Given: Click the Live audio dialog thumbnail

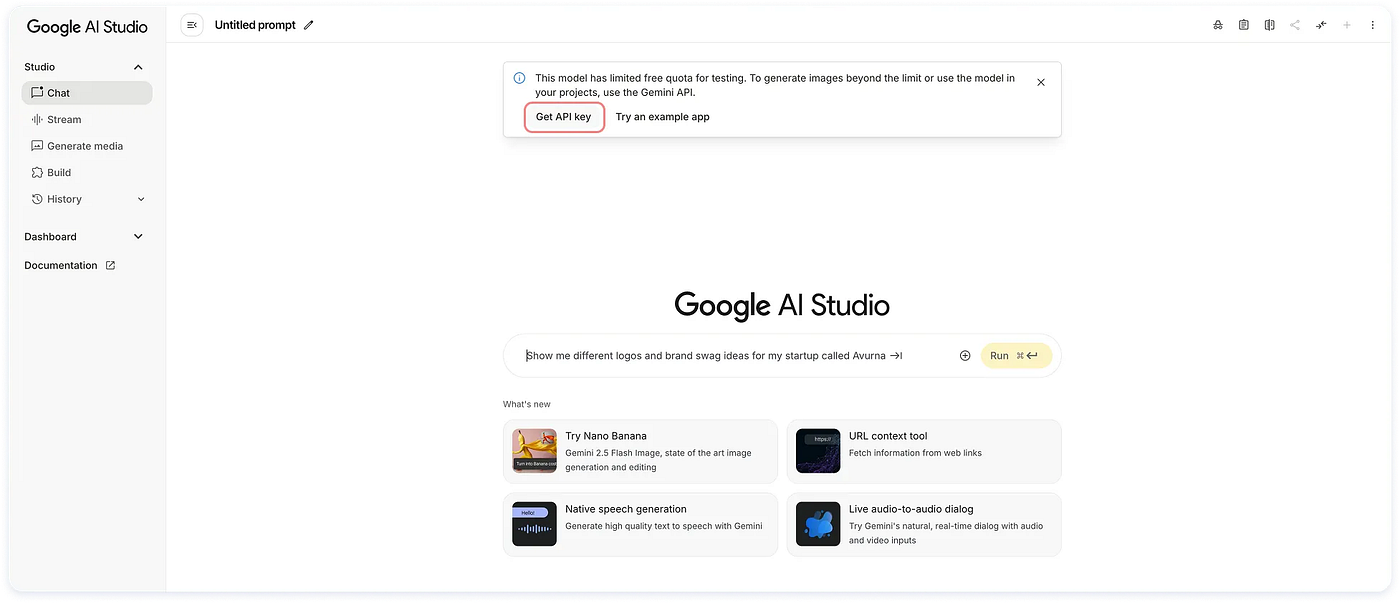Looking at the screenshot, I should point(818,524).
